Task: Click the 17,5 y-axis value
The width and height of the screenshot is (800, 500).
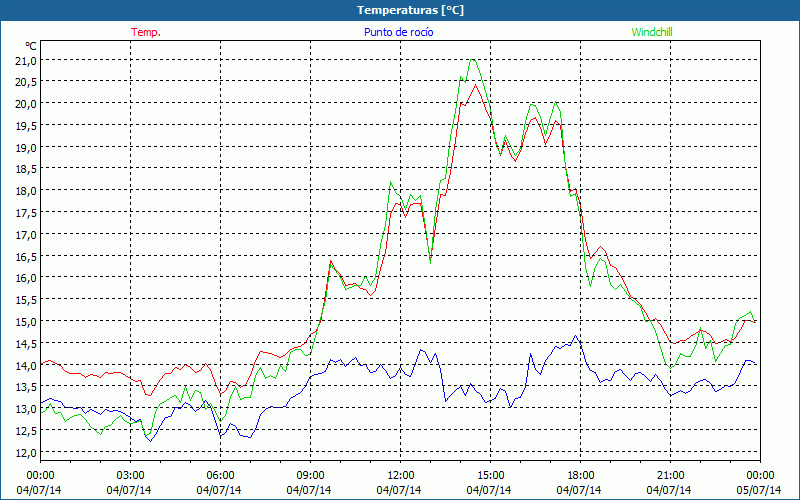Action: pyautogui.click(x=26, y=213)
